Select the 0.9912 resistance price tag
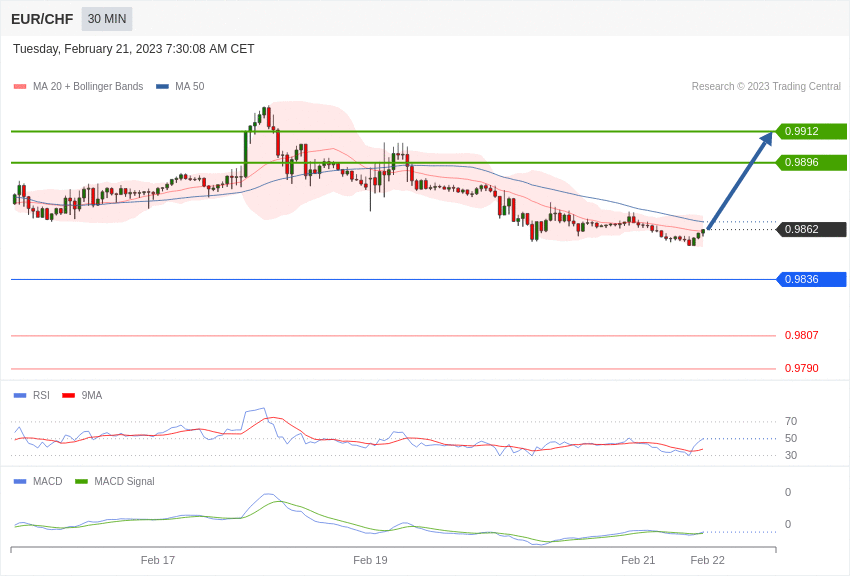Viewport: 850px width, 576px height. tap(812, 131)
